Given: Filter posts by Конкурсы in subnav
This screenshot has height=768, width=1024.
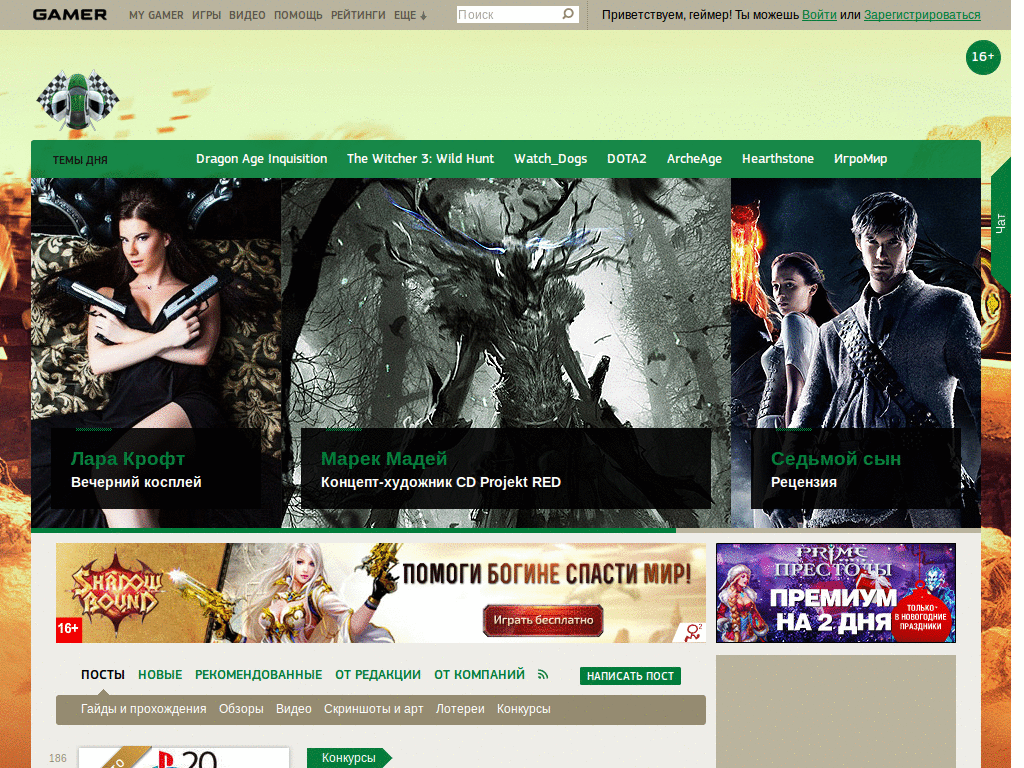Looking at the screenshot, I should click(524, 709).
